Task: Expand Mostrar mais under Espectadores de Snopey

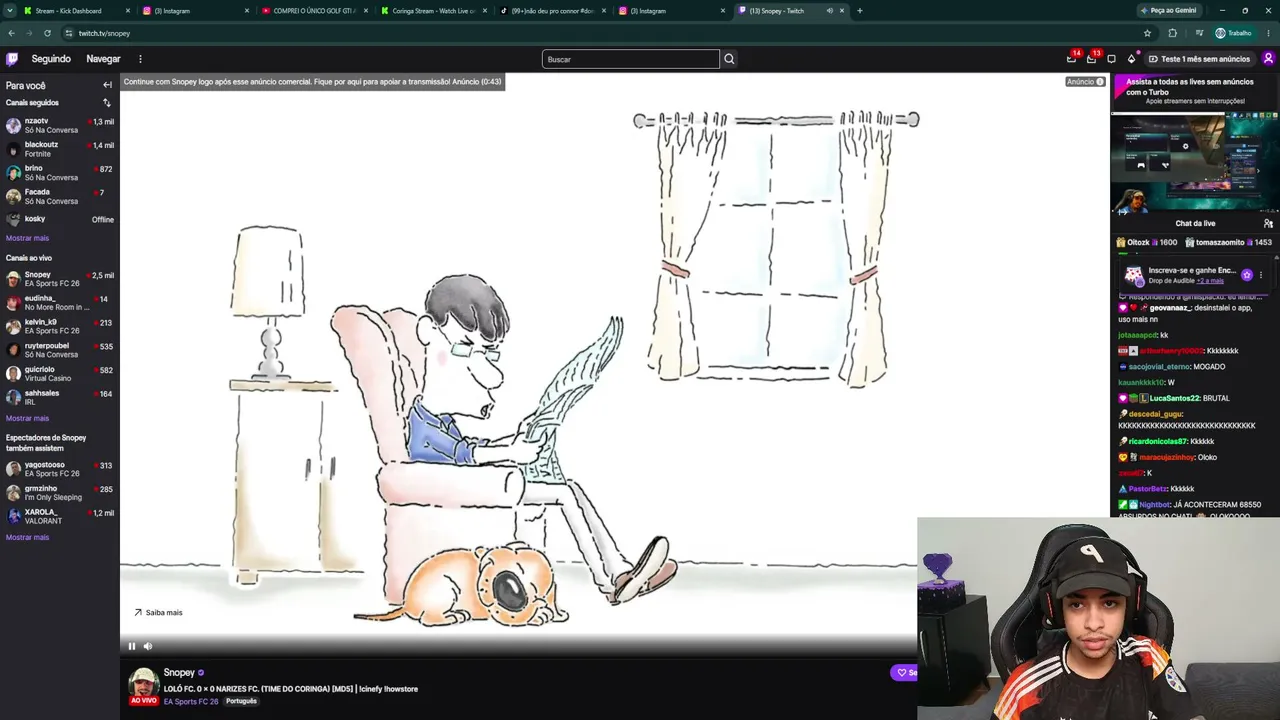Action: tap(27, 538)
